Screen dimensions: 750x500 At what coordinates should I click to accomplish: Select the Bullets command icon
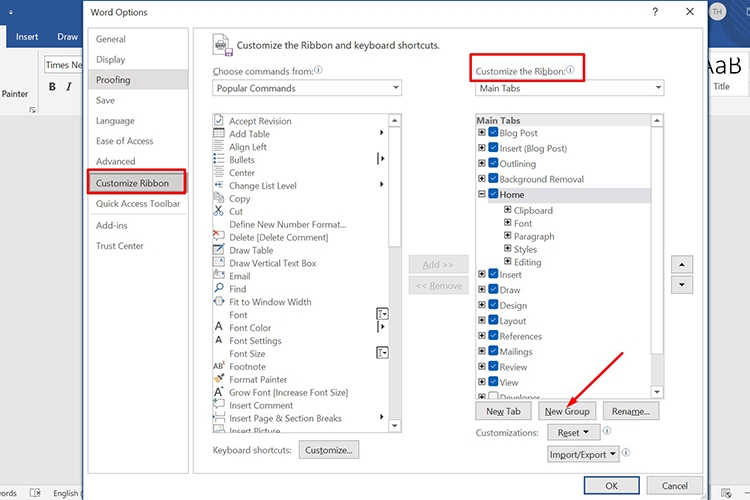click(x=219, y=159)
